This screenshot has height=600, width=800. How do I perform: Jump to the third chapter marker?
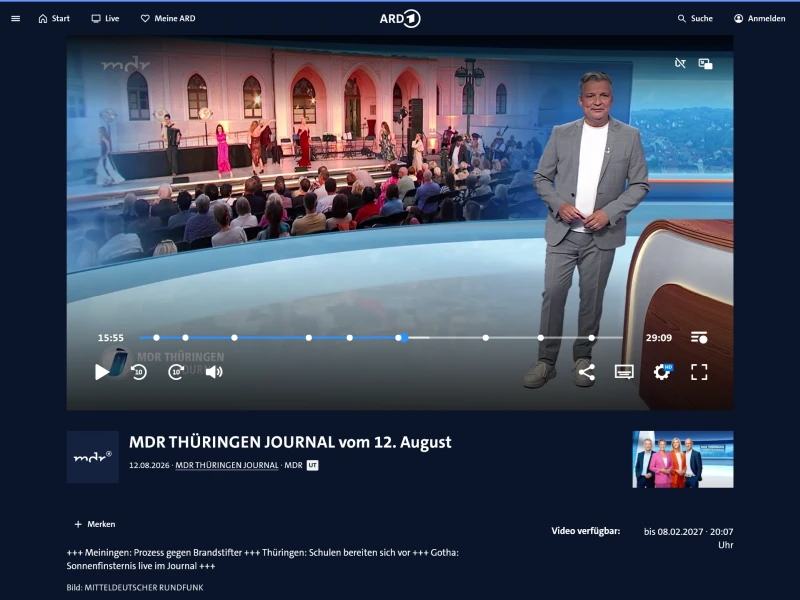234,338
